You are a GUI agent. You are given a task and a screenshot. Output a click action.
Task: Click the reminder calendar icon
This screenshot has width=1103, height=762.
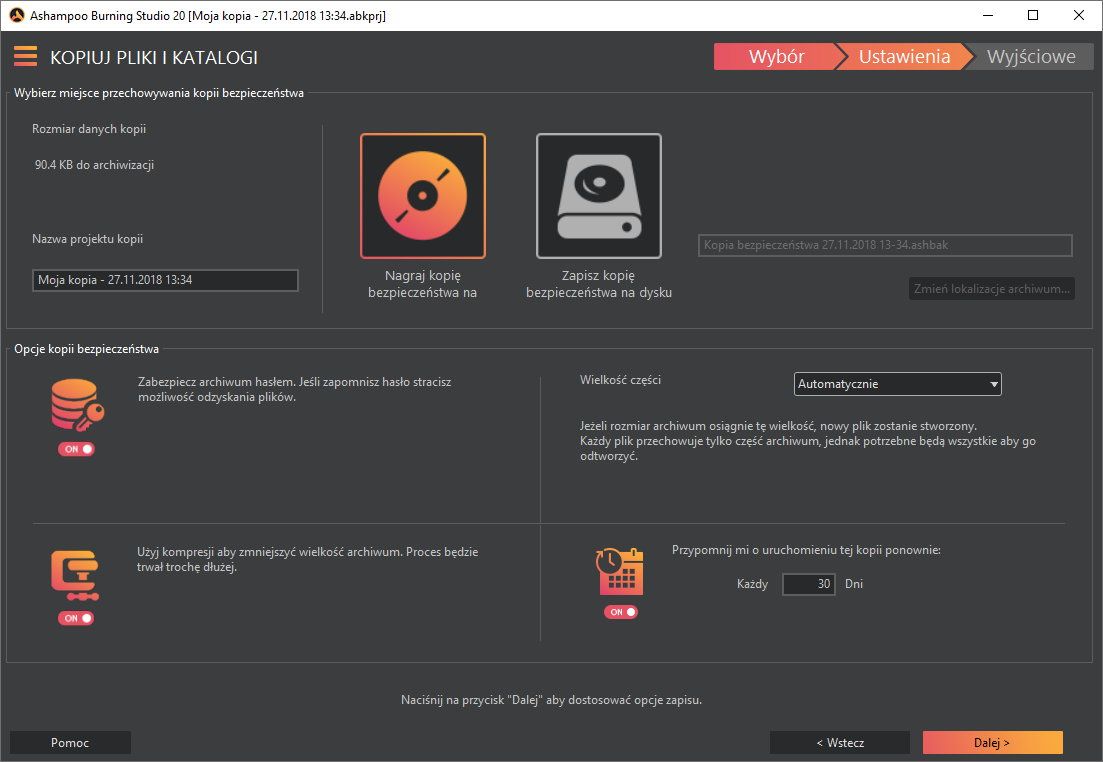tap(619, 571)
